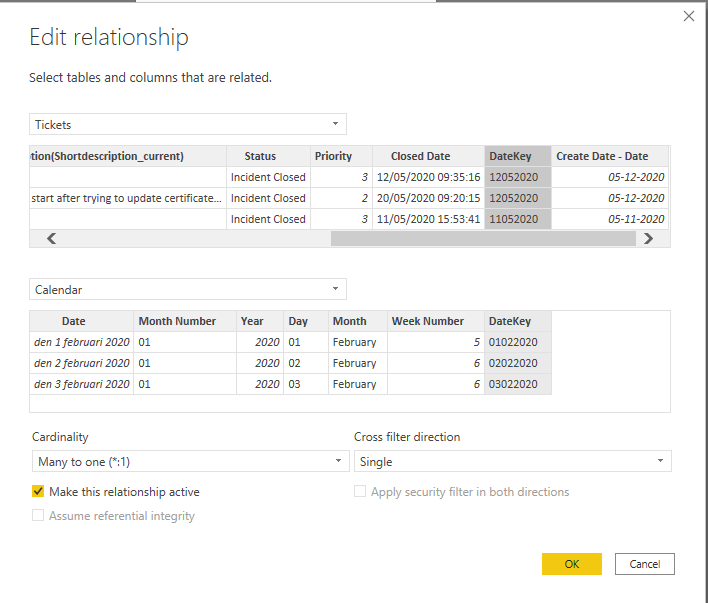The image size is (708, 603).
Task: Expand the Cross filter direction dropdown
Action: coord(512,461)
